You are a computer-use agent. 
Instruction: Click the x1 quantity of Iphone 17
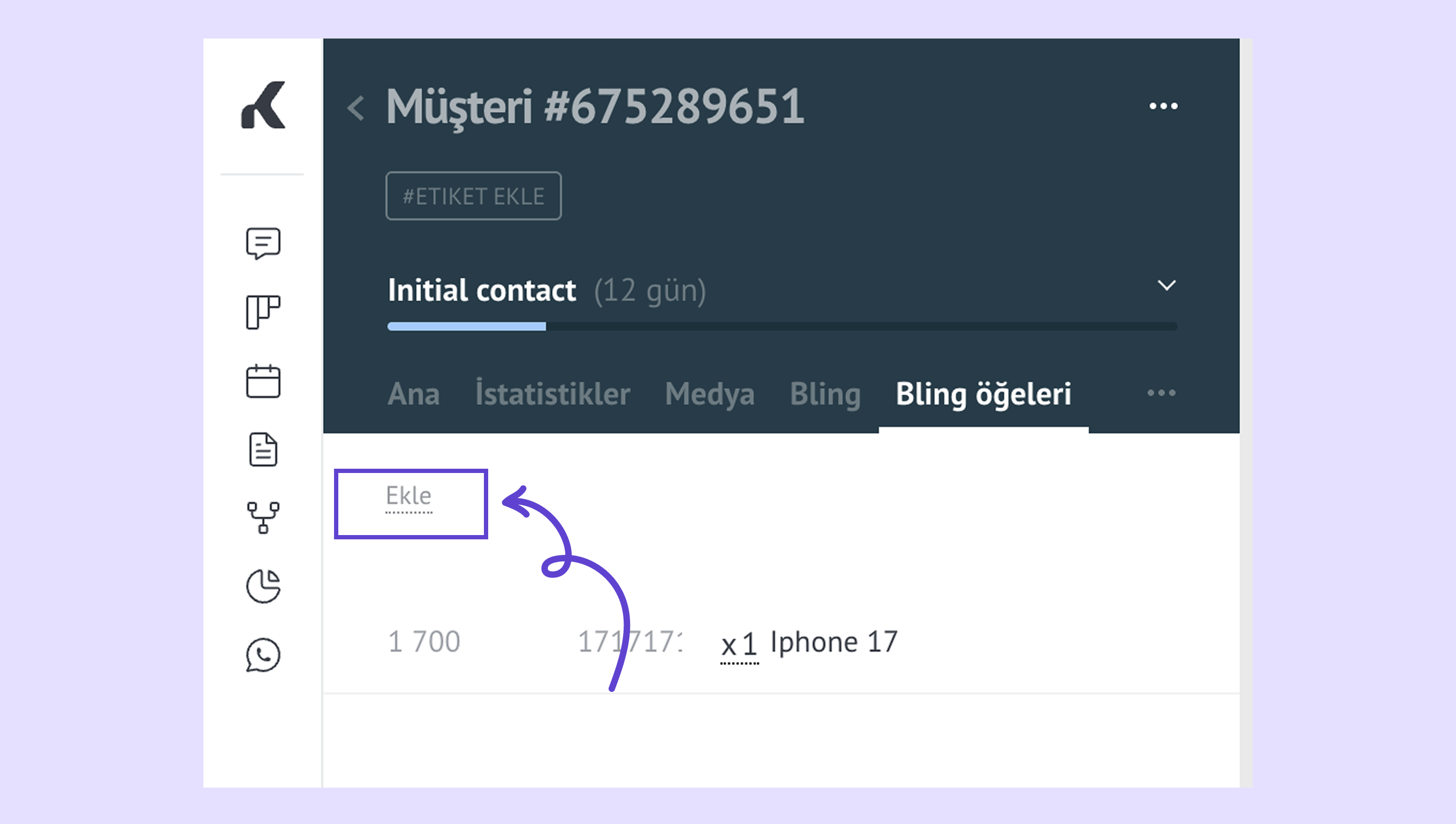point(739,644)
